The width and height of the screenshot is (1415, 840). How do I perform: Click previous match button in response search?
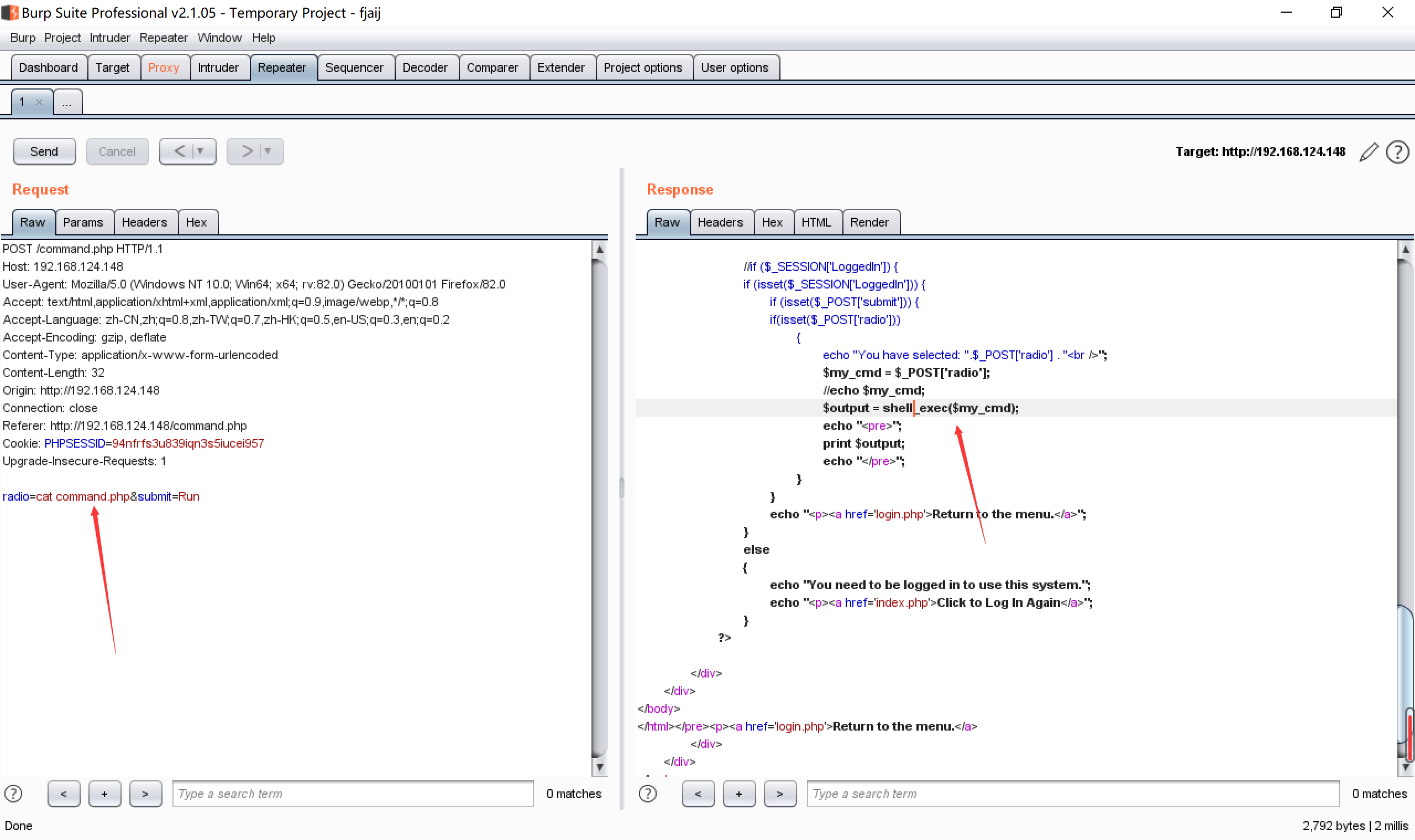click(698, 794)
